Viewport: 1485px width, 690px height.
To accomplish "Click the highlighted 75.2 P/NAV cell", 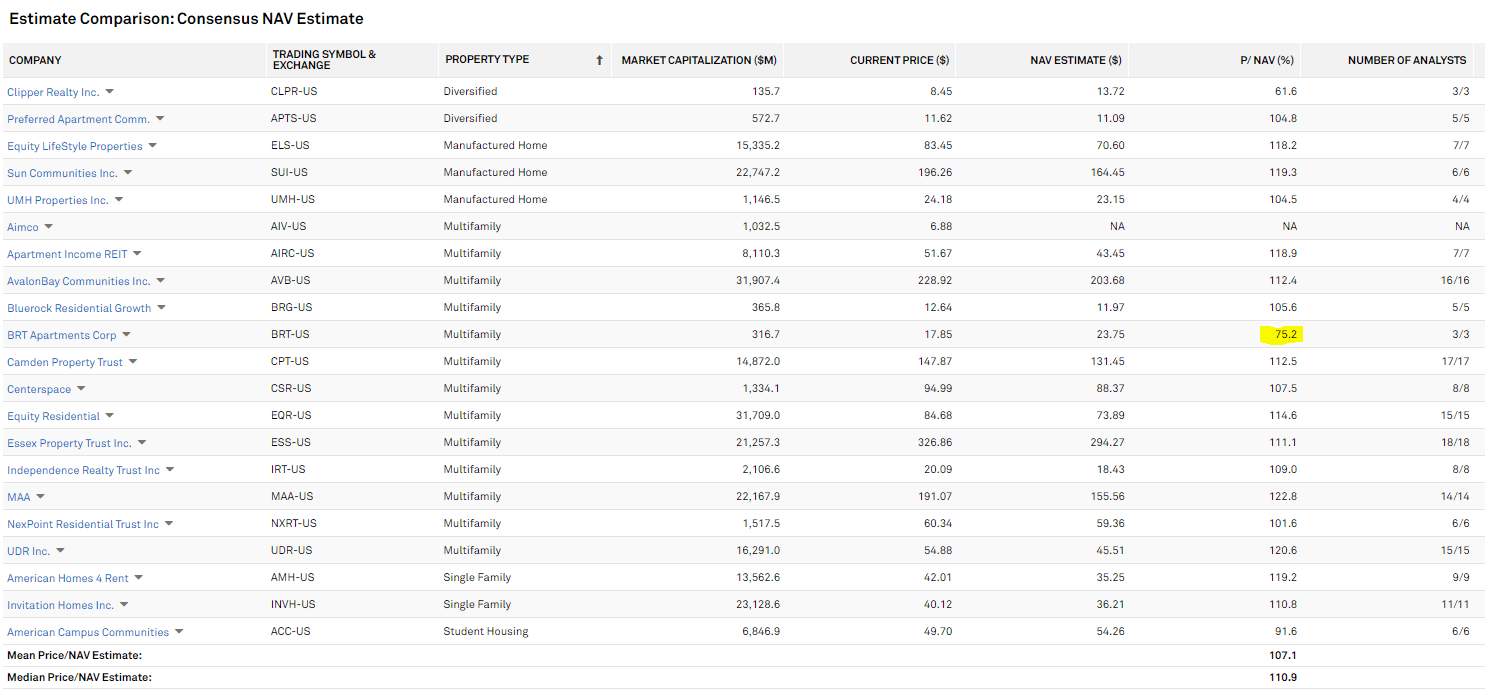I will (x=1284, y=334).
